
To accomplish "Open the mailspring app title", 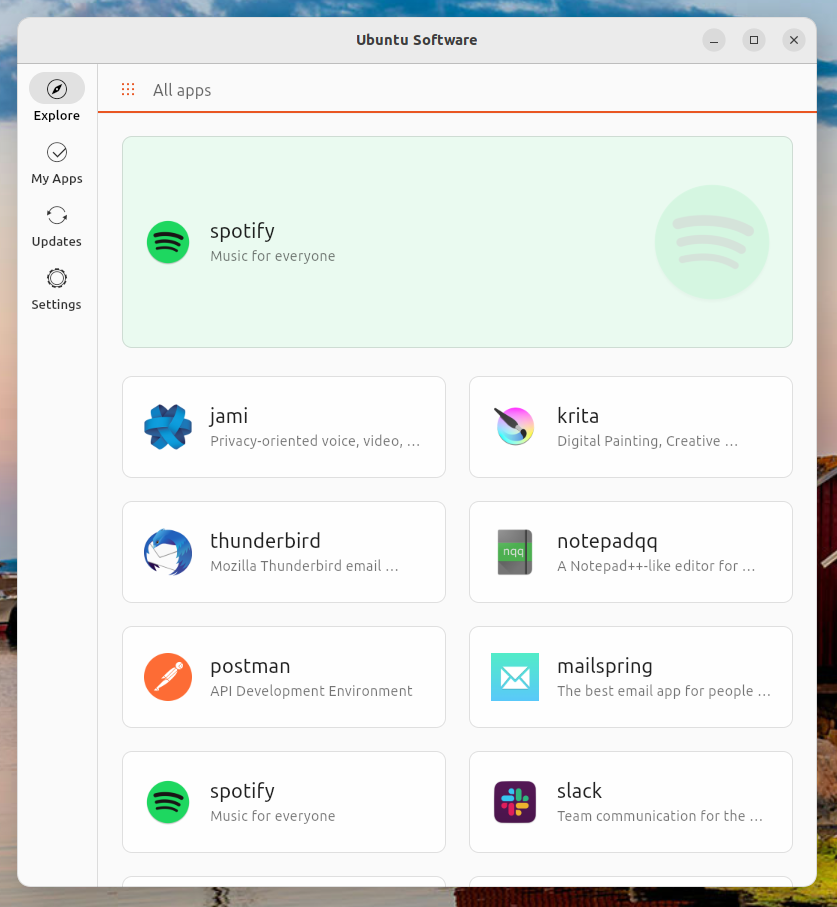I will (x=604, y=666).
